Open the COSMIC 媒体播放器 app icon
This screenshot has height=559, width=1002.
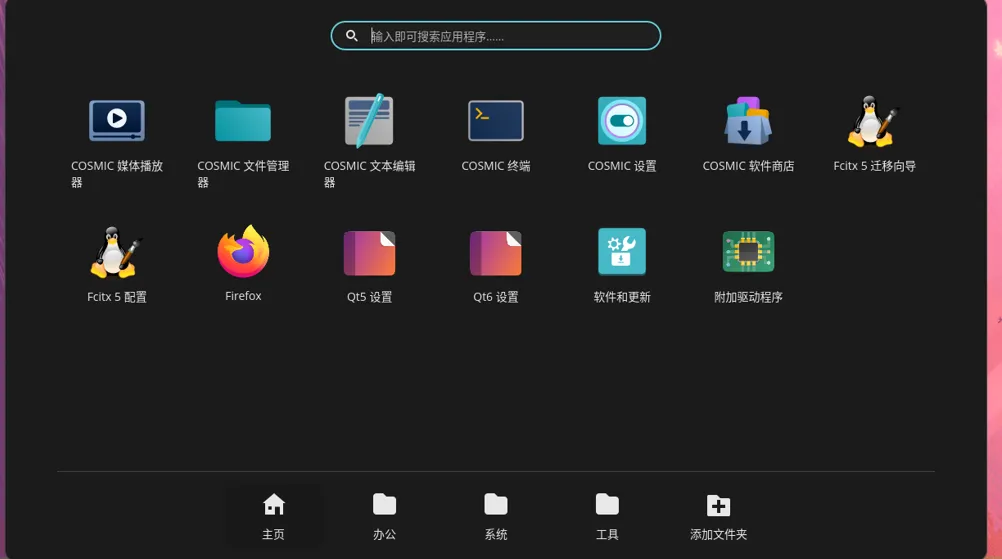click(x=117, y=121)
